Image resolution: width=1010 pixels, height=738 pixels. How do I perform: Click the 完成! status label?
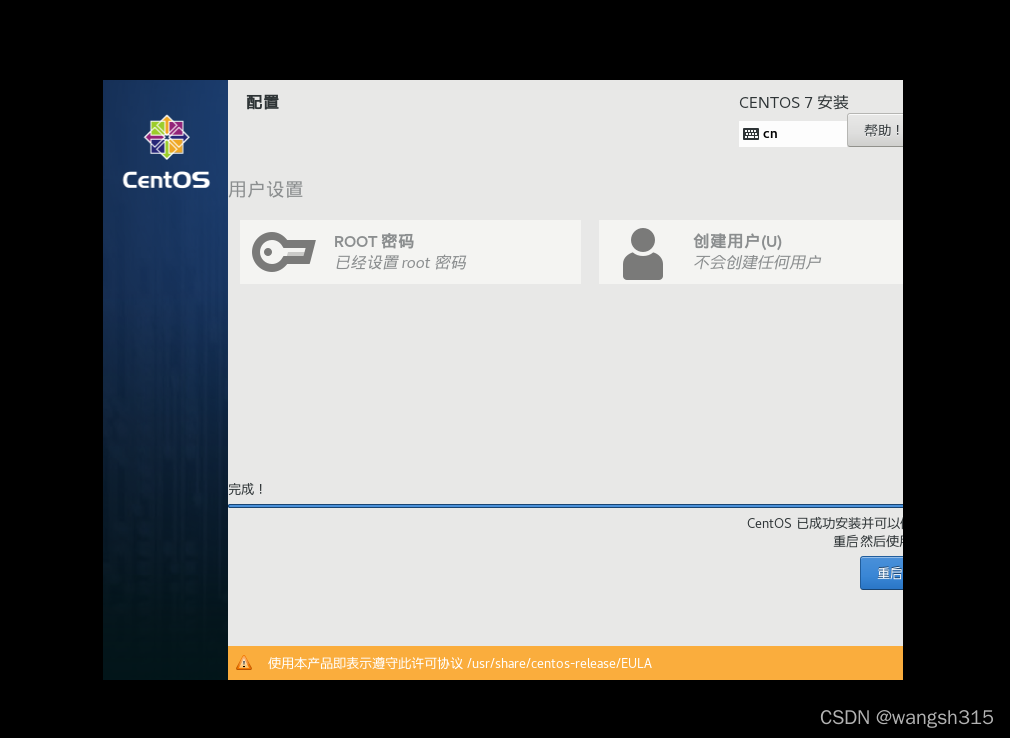pos(247,489)
